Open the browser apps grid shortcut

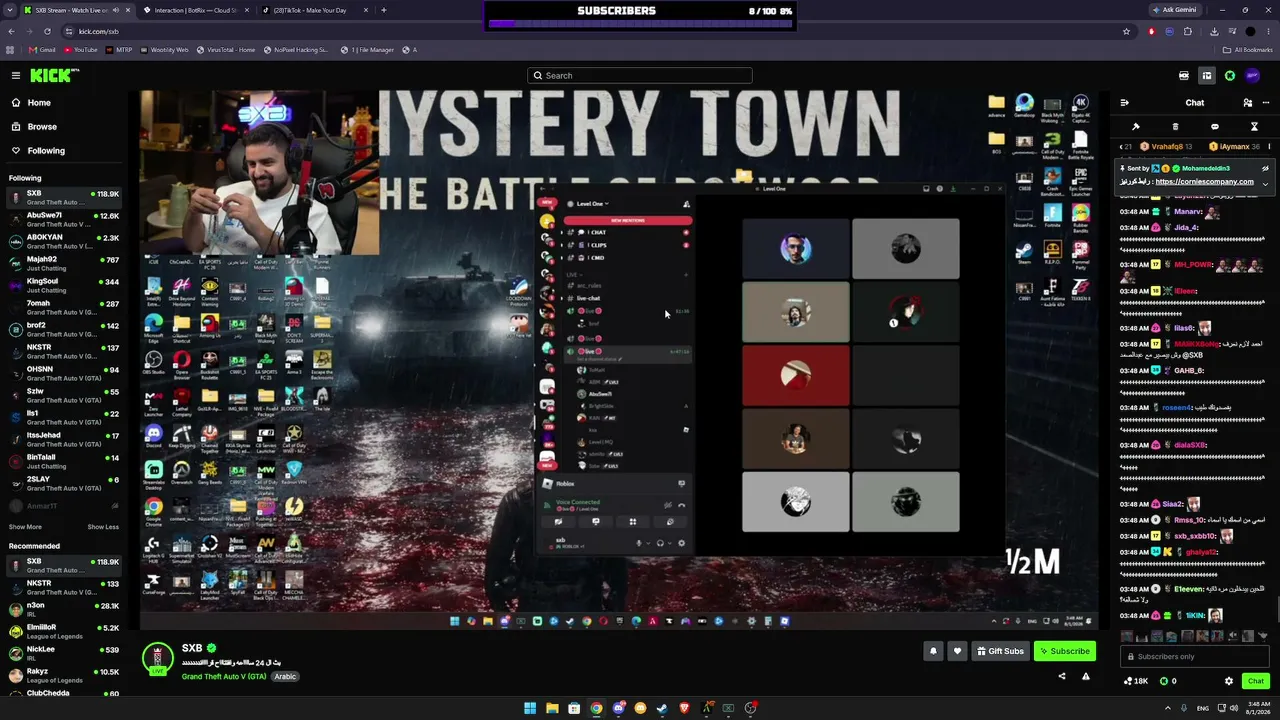(x=11, y=50)
